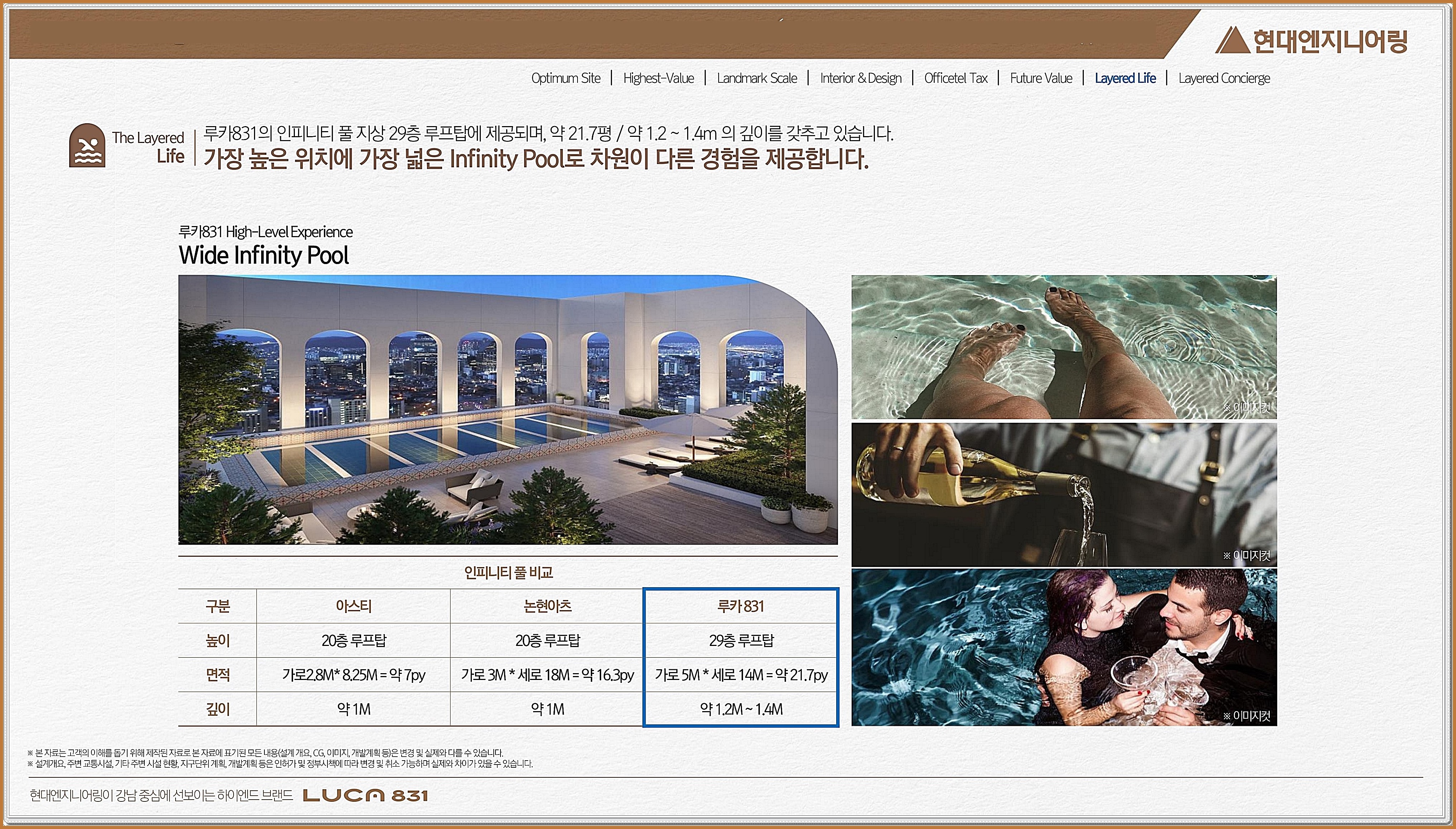This screenshot has height=829, width=1456.
Task: Select the Officetel Tax tab
Action: [x=955, y=78]
